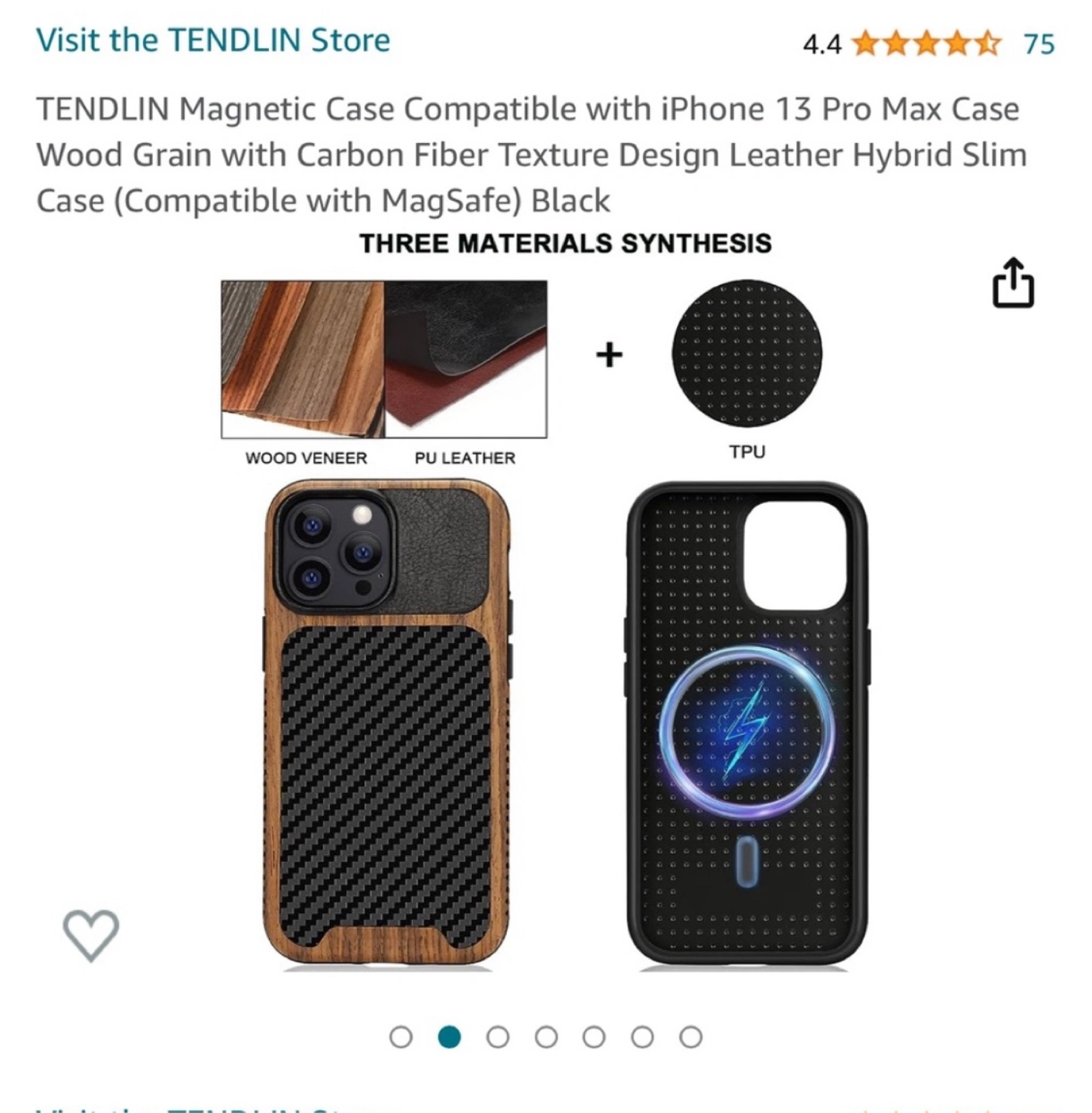This screenshot has width=1092, height=1113.
Task: Select the fourth image carousel dot
Action: pyautogui.click(x=546, y=1036)
